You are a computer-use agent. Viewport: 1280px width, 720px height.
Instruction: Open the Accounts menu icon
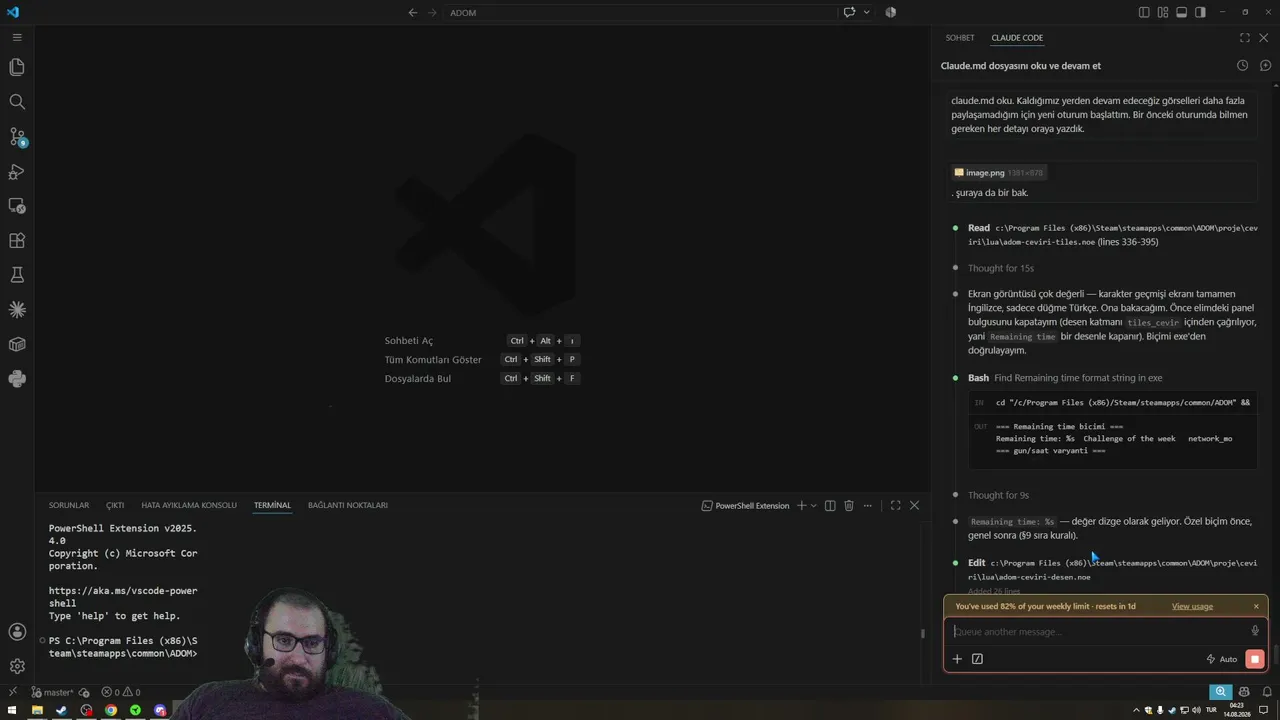click(17, 632)
